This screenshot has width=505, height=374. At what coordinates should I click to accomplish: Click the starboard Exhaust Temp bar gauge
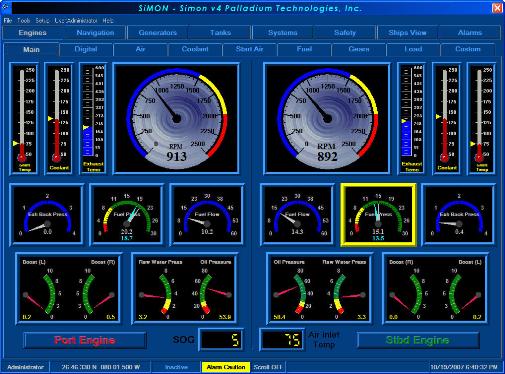pyautogui.click(x=411, y=118)
